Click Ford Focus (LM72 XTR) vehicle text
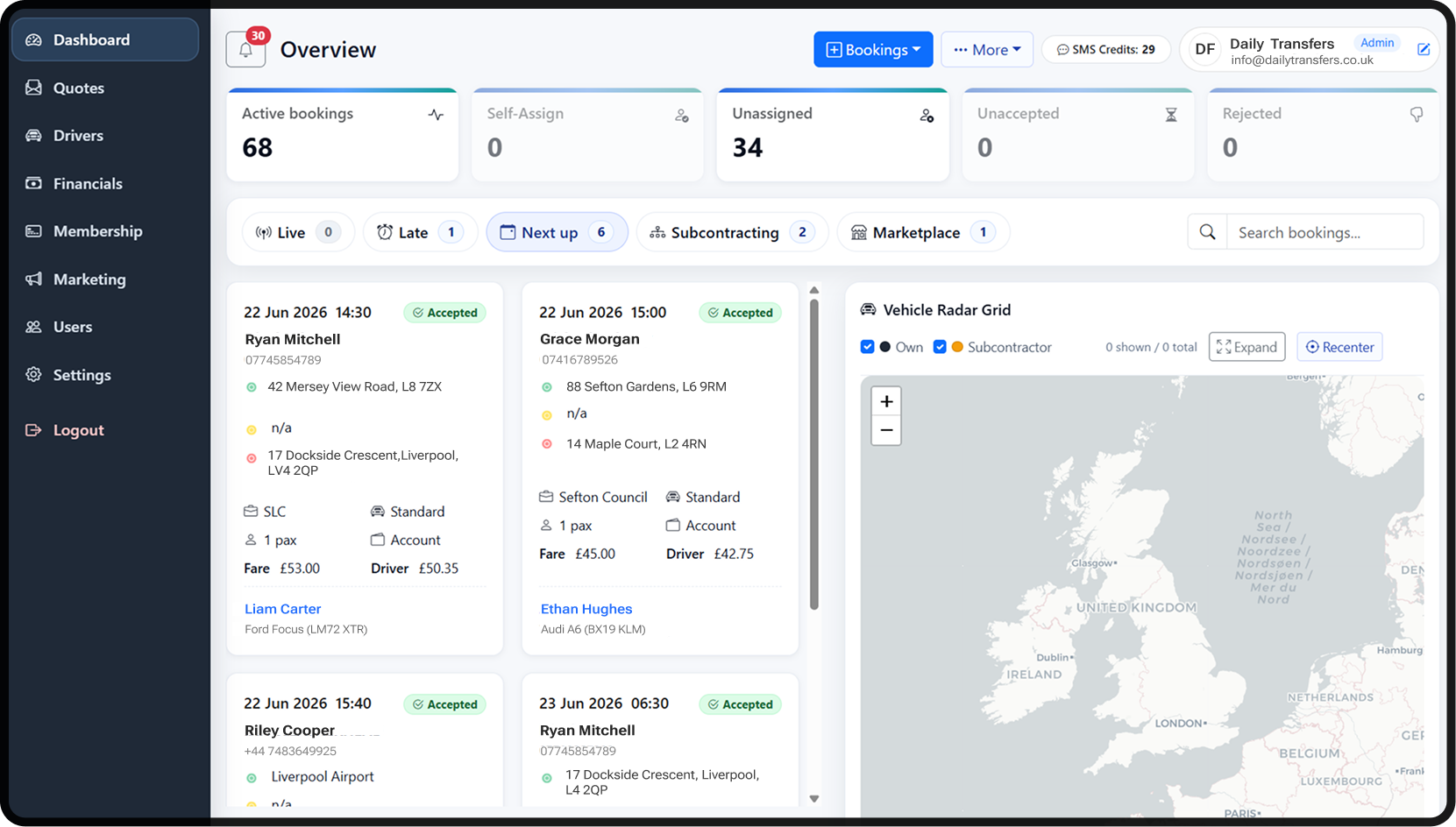The image size is (1456, 827). (x=306, y=629)
